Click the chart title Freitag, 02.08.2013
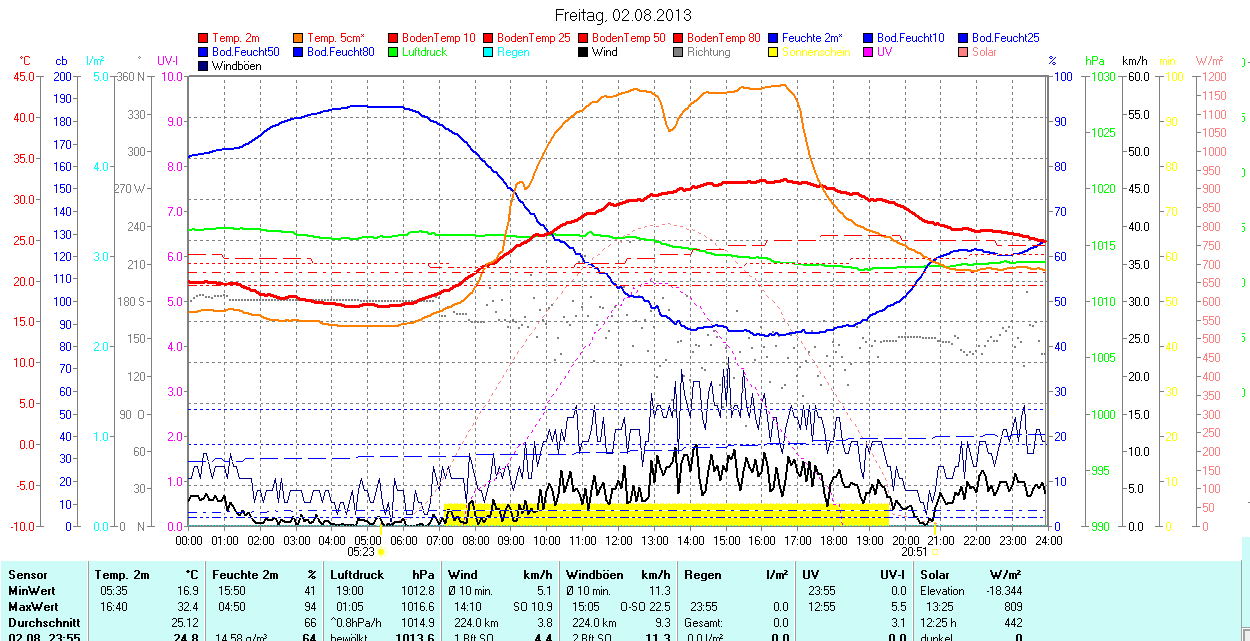 coord(623,16)
